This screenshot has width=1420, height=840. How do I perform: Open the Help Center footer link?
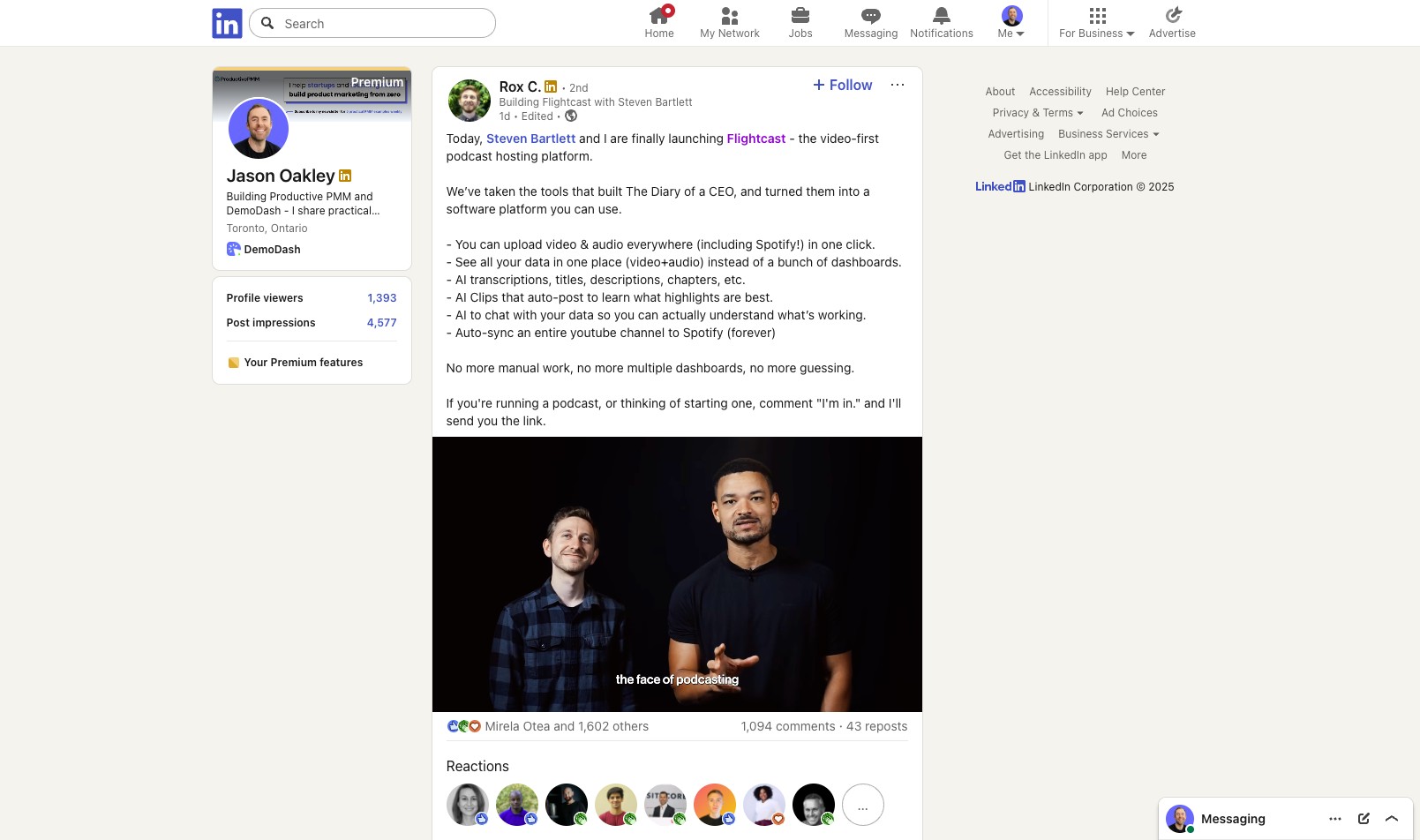[1135, 92]
